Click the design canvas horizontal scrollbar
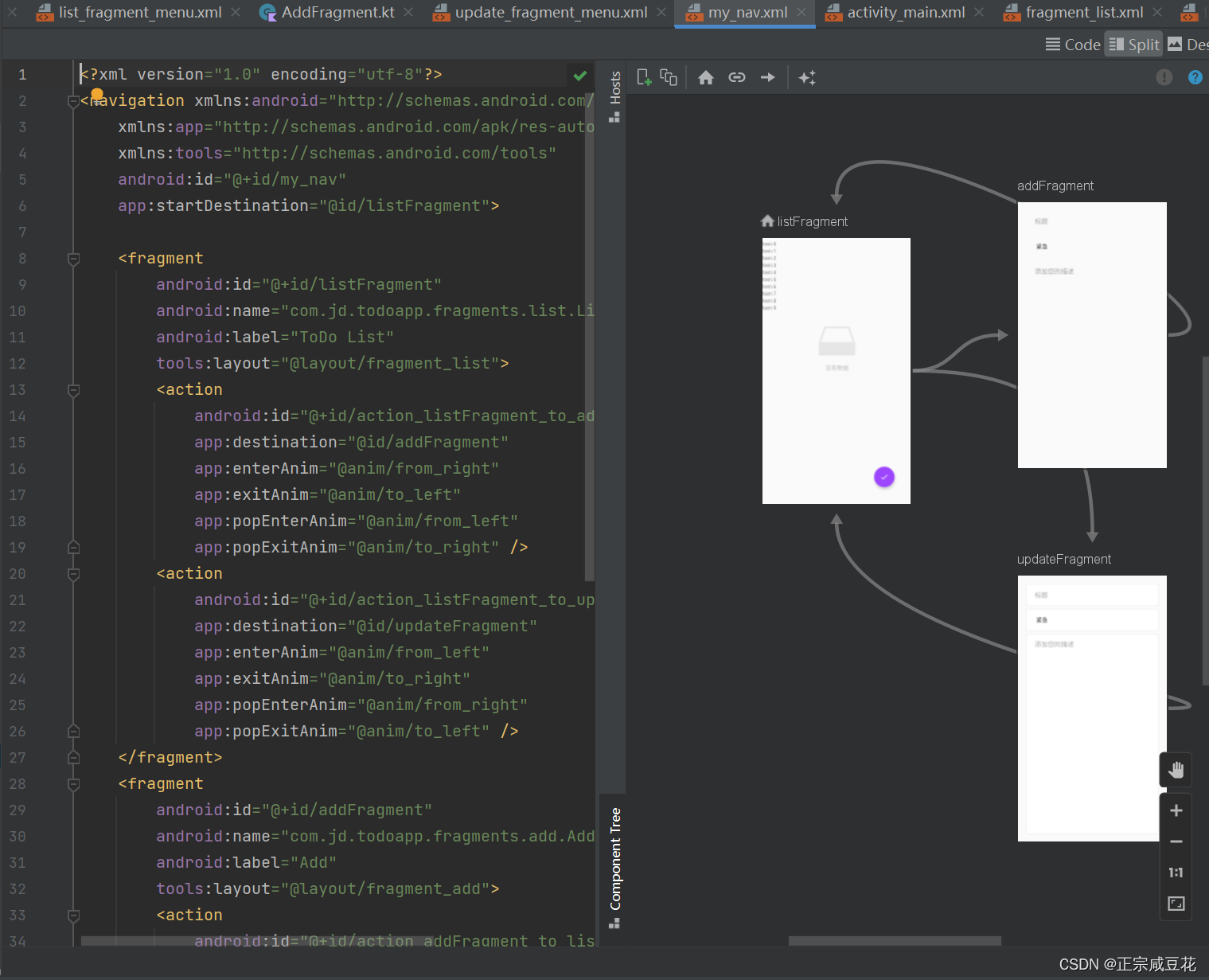 point(895,940)
